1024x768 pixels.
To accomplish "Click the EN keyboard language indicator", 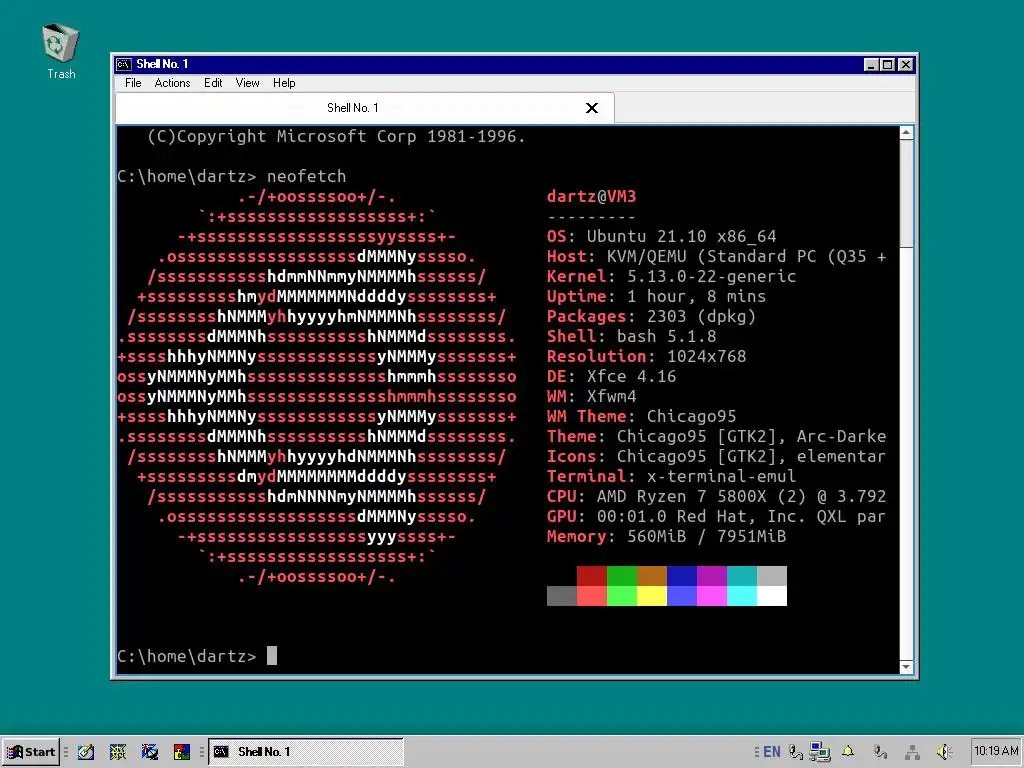I will pos(772,752).
